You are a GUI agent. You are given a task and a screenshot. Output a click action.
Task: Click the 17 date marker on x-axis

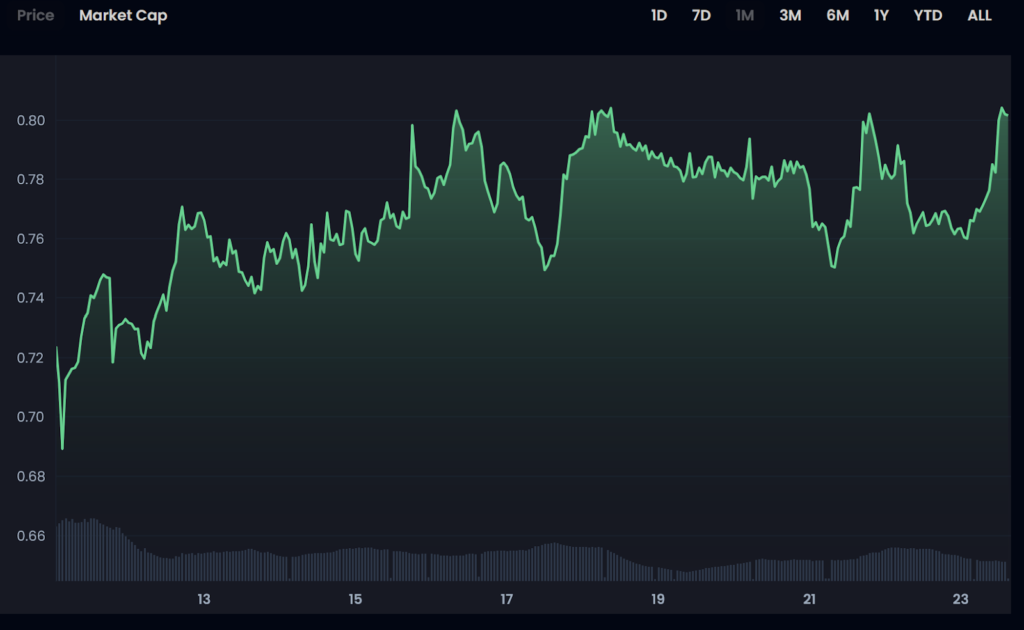tap(506, 599)
